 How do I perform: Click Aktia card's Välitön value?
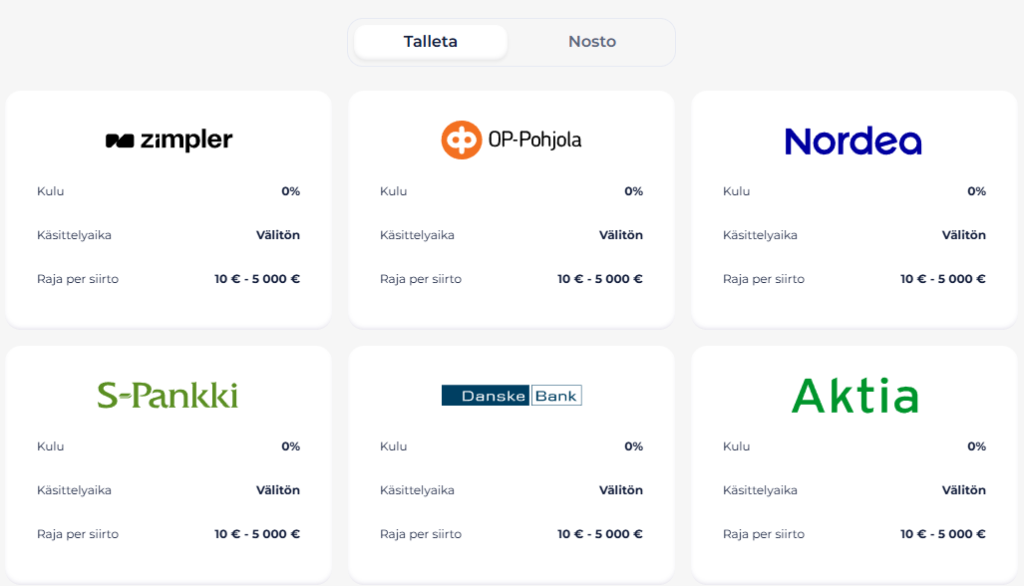[963, 490]
